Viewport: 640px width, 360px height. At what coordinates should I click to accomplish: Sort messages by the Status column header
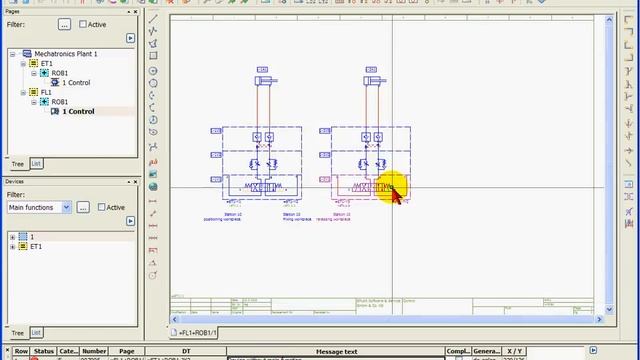click(44, 351)
